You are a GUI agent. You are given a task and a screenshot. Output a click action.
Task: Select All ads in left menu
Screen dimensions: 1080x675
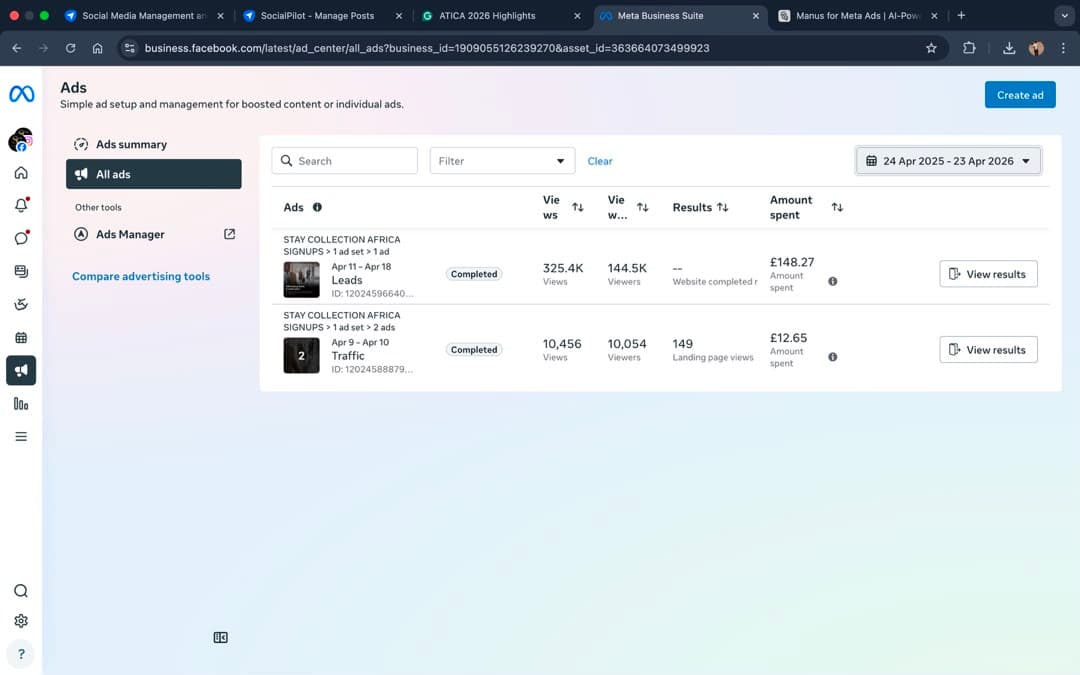pos(154,174)
